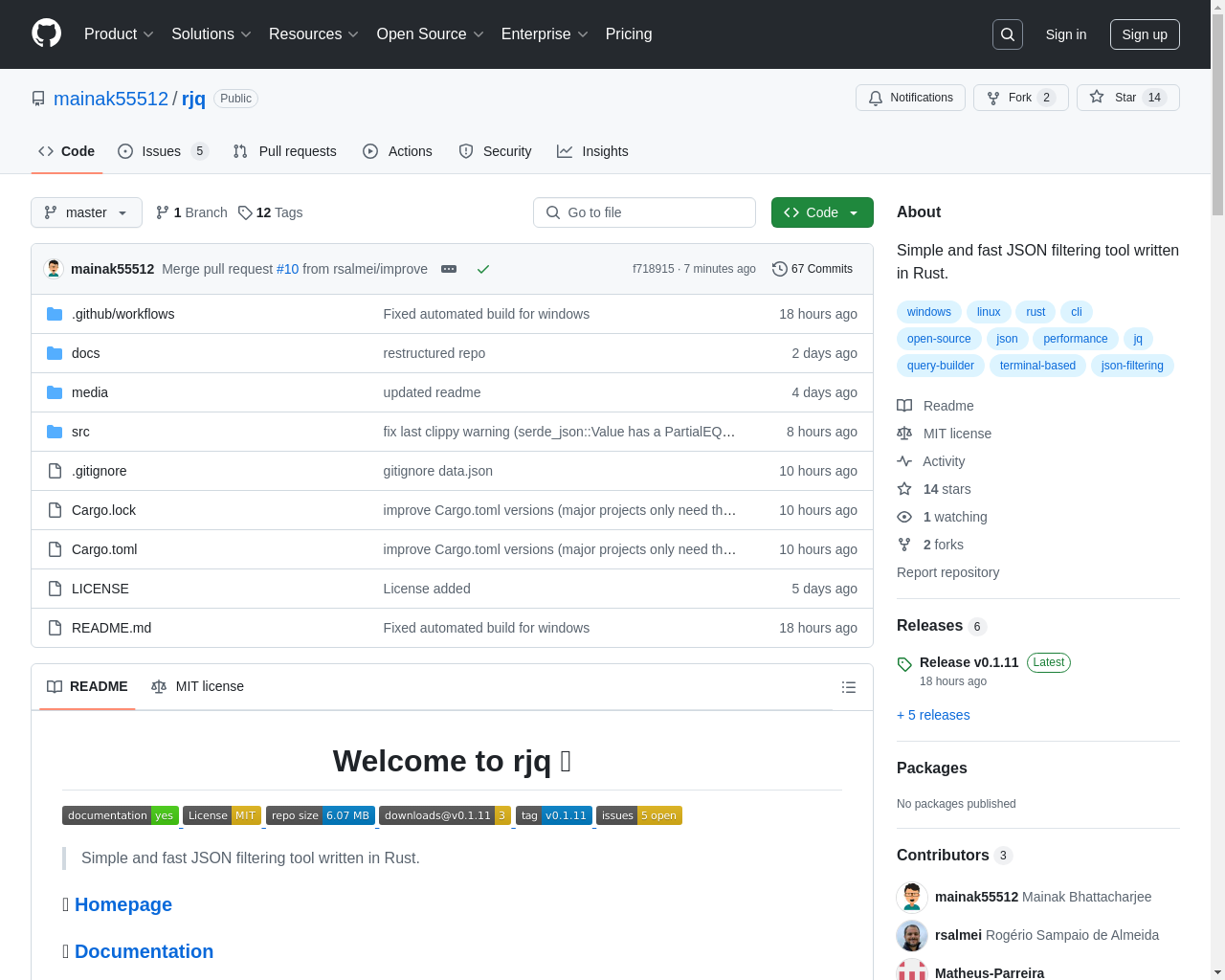
Task: Click the clock icon by 67 Commits
Action: [780, 269]
